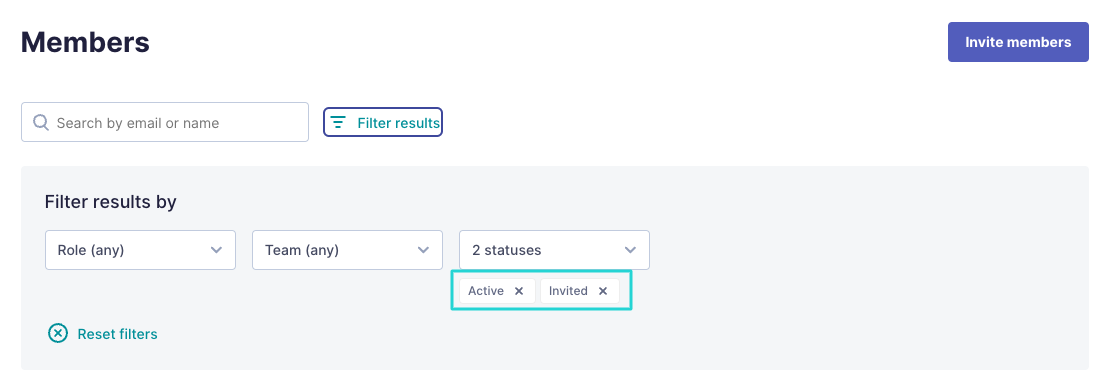Click the magnifying glass search icon
1108x383 pixels.
[x=42, y=123]
